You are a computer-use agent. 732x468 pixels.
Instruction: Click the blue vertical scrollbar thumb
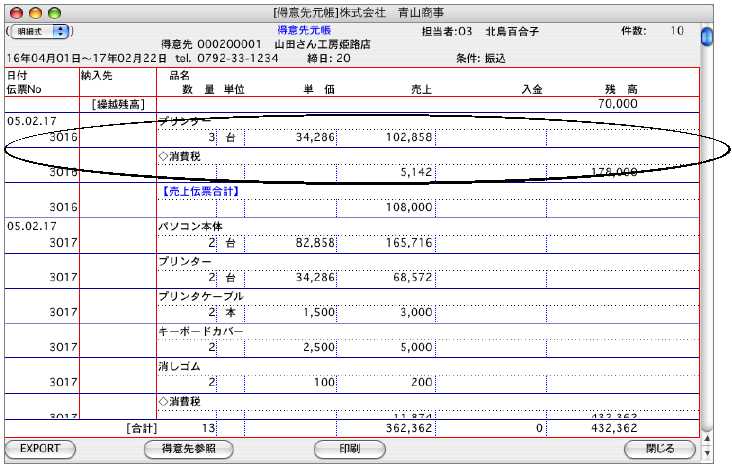(x=706, y=37)
